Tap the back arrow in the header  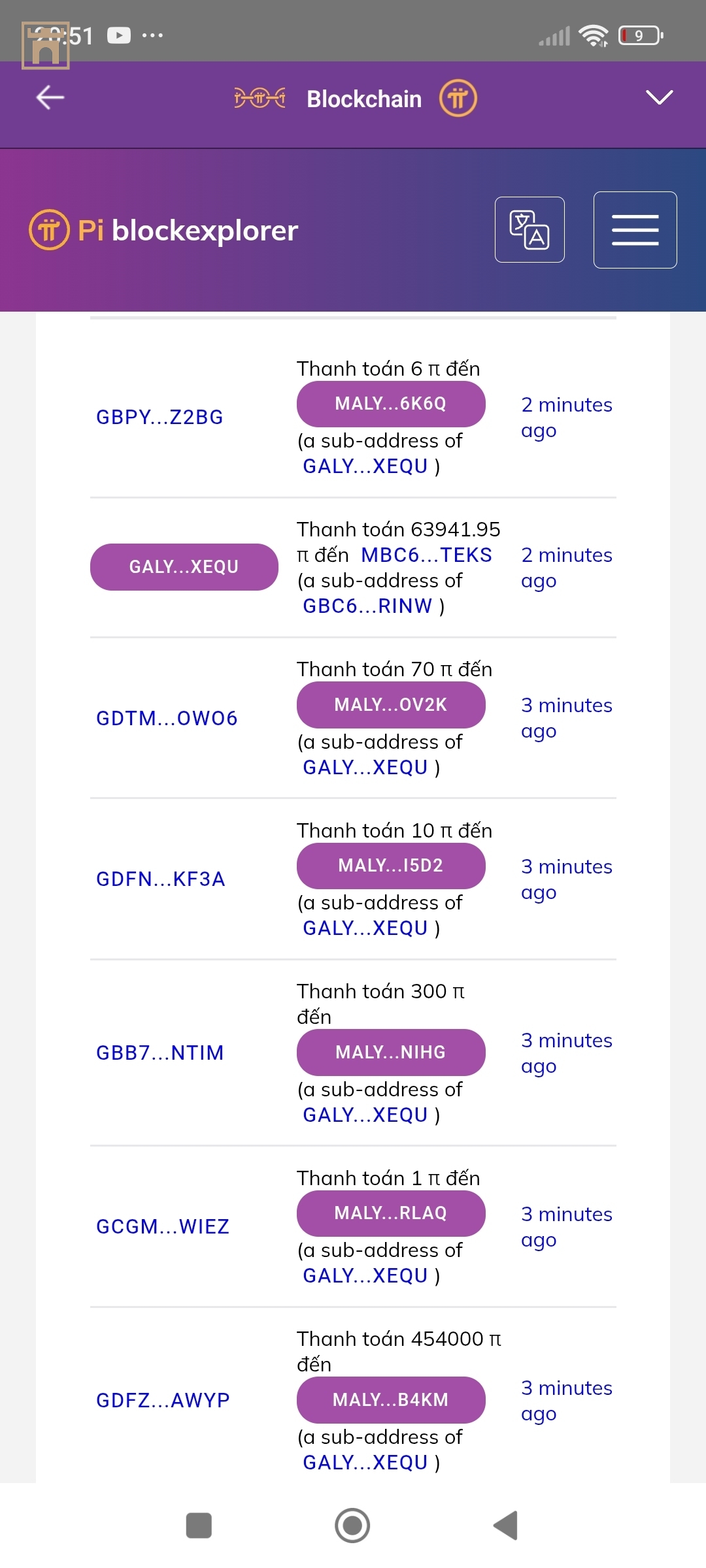[x=50, y=98]
